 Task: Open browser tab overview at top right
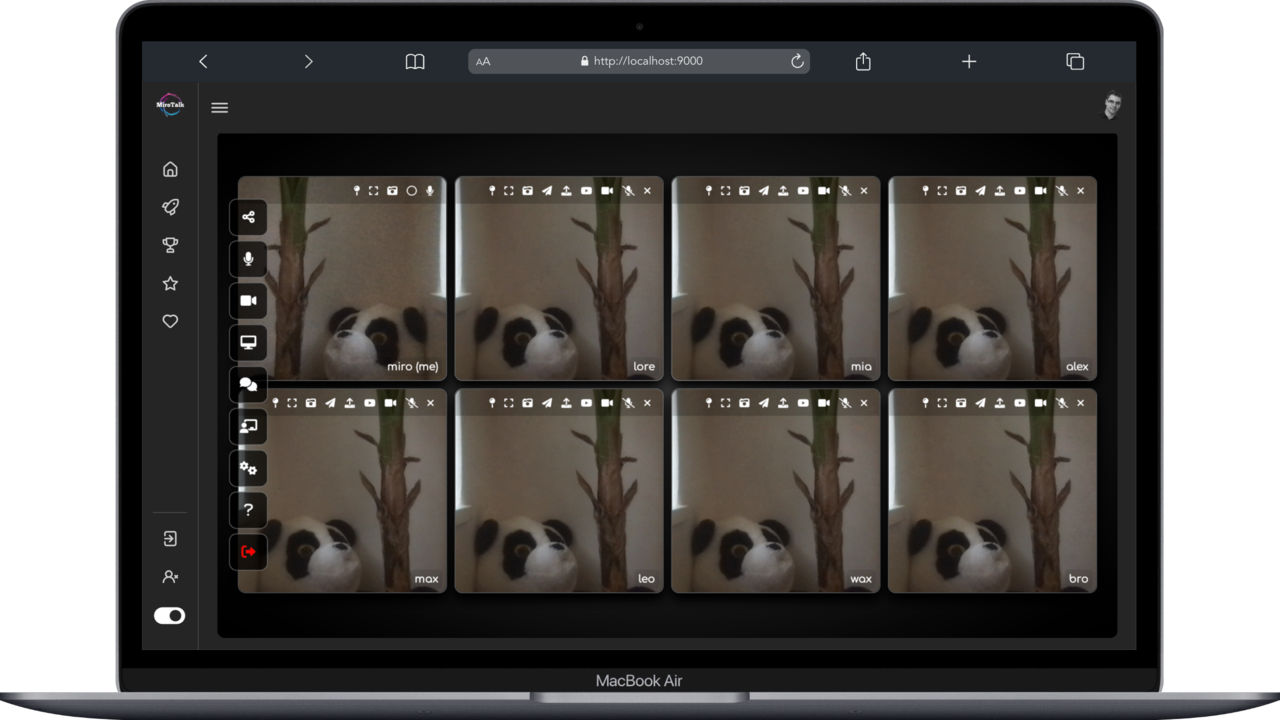click(x=1075, y=61)
